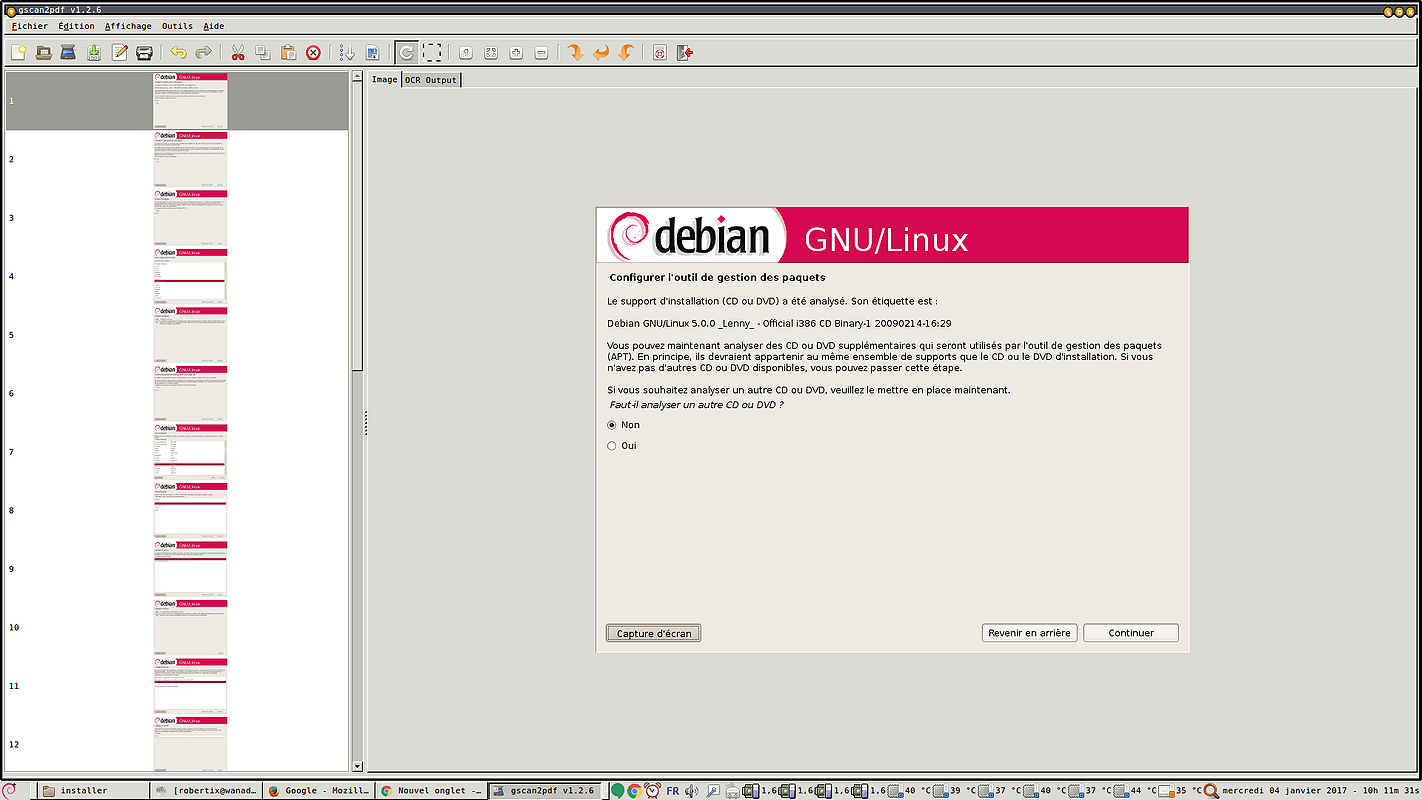Screen dimensions: 1422x800
Task: Zoom image to 100 percent
Action: click(466, 52)
